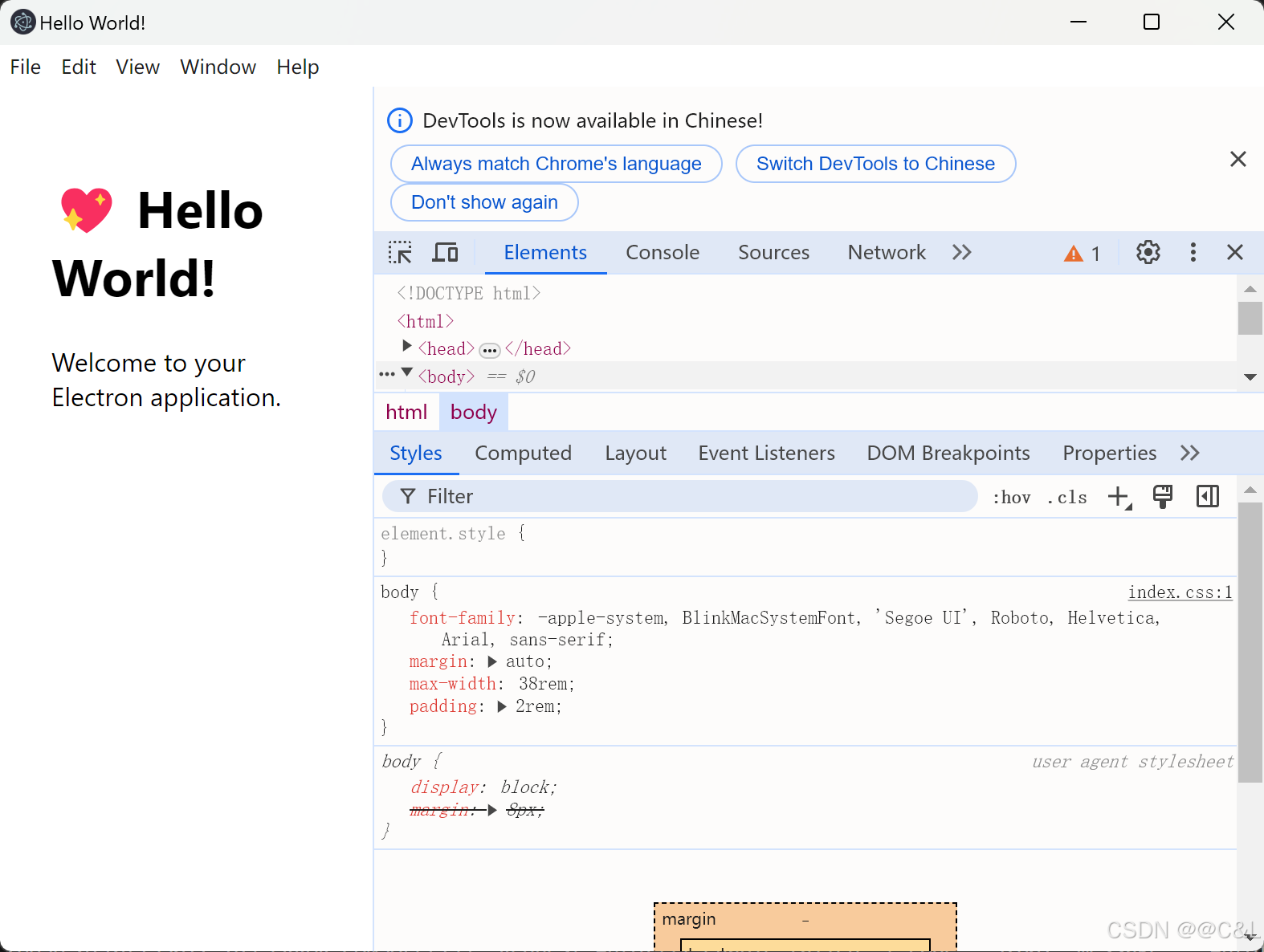
Task: Select the Computed sidebar tab
Action: tap(523, 454)
